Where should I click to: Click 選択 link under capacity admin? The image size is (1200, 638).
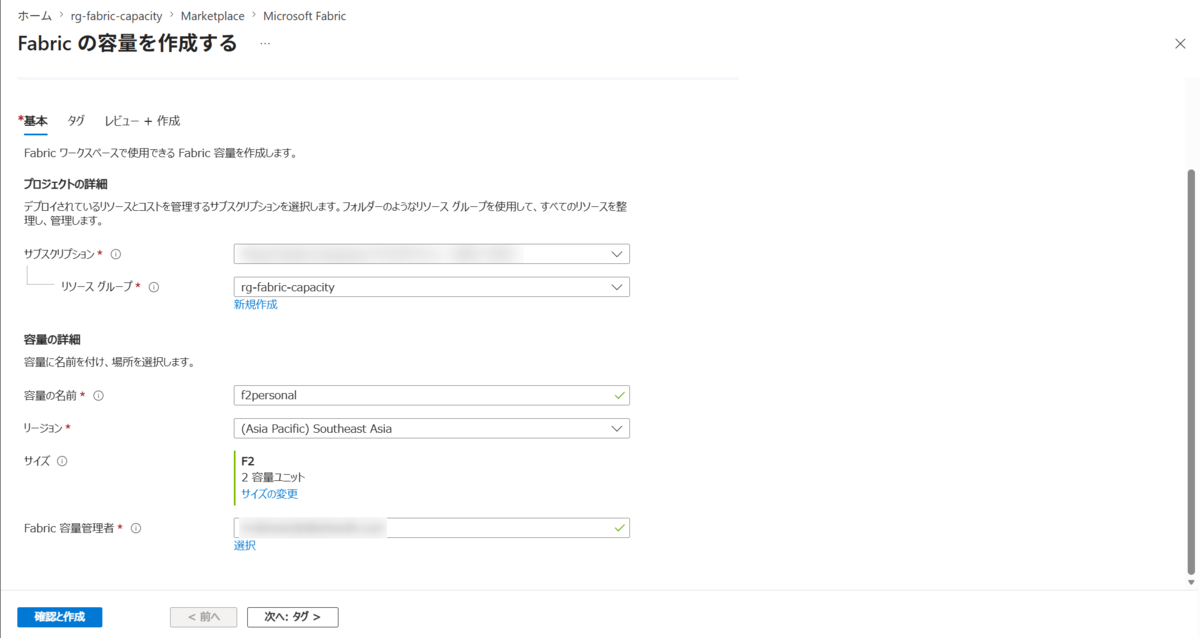click(245, 545)
